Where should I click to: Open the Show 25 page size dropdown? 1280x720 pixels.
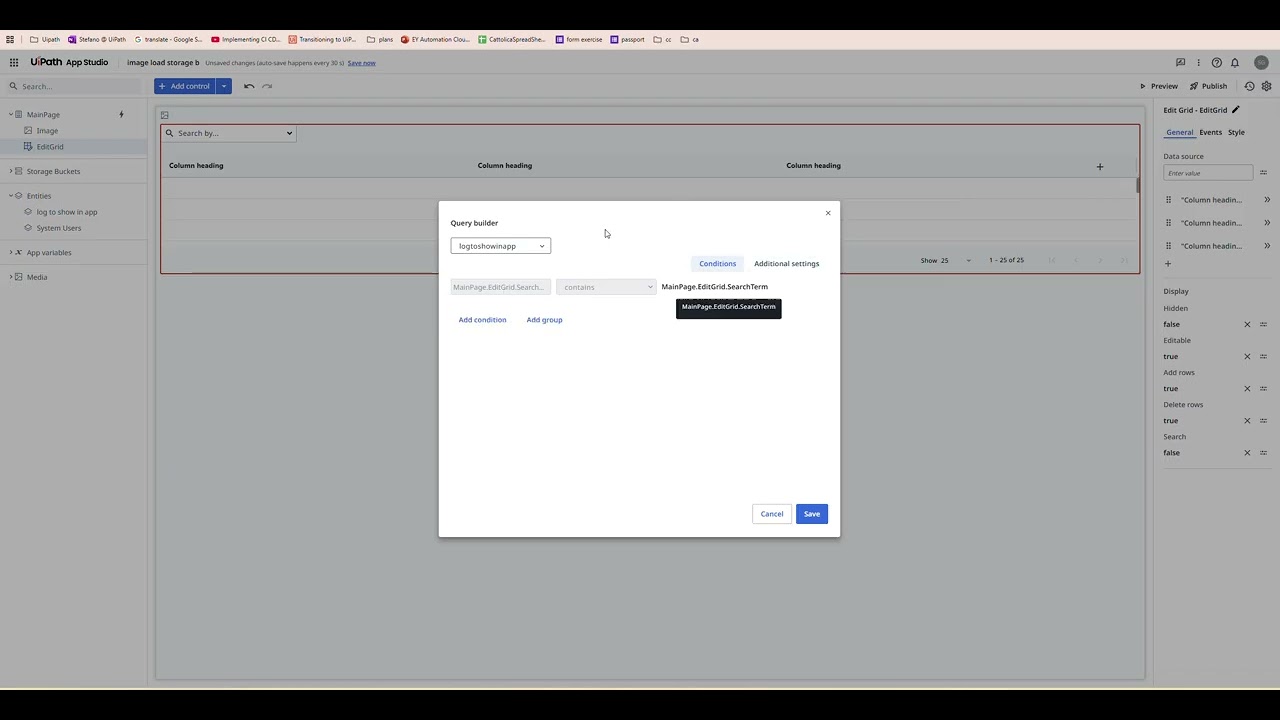click(946, 260)
